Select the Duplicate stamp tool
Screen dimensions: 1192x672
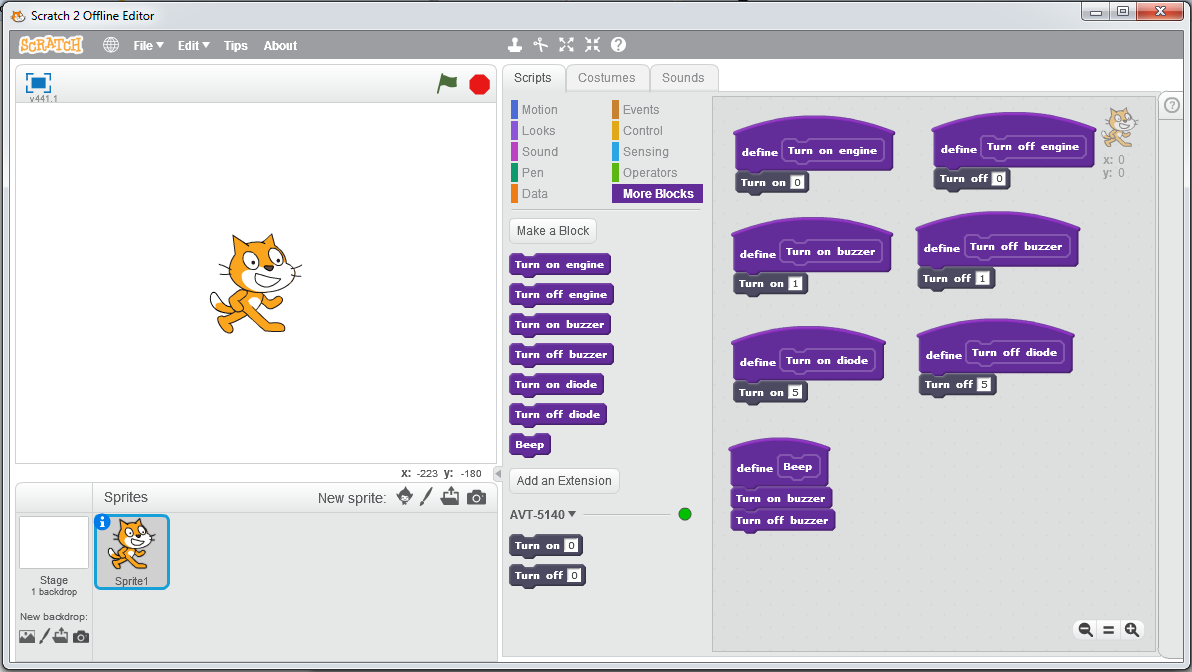515,45
